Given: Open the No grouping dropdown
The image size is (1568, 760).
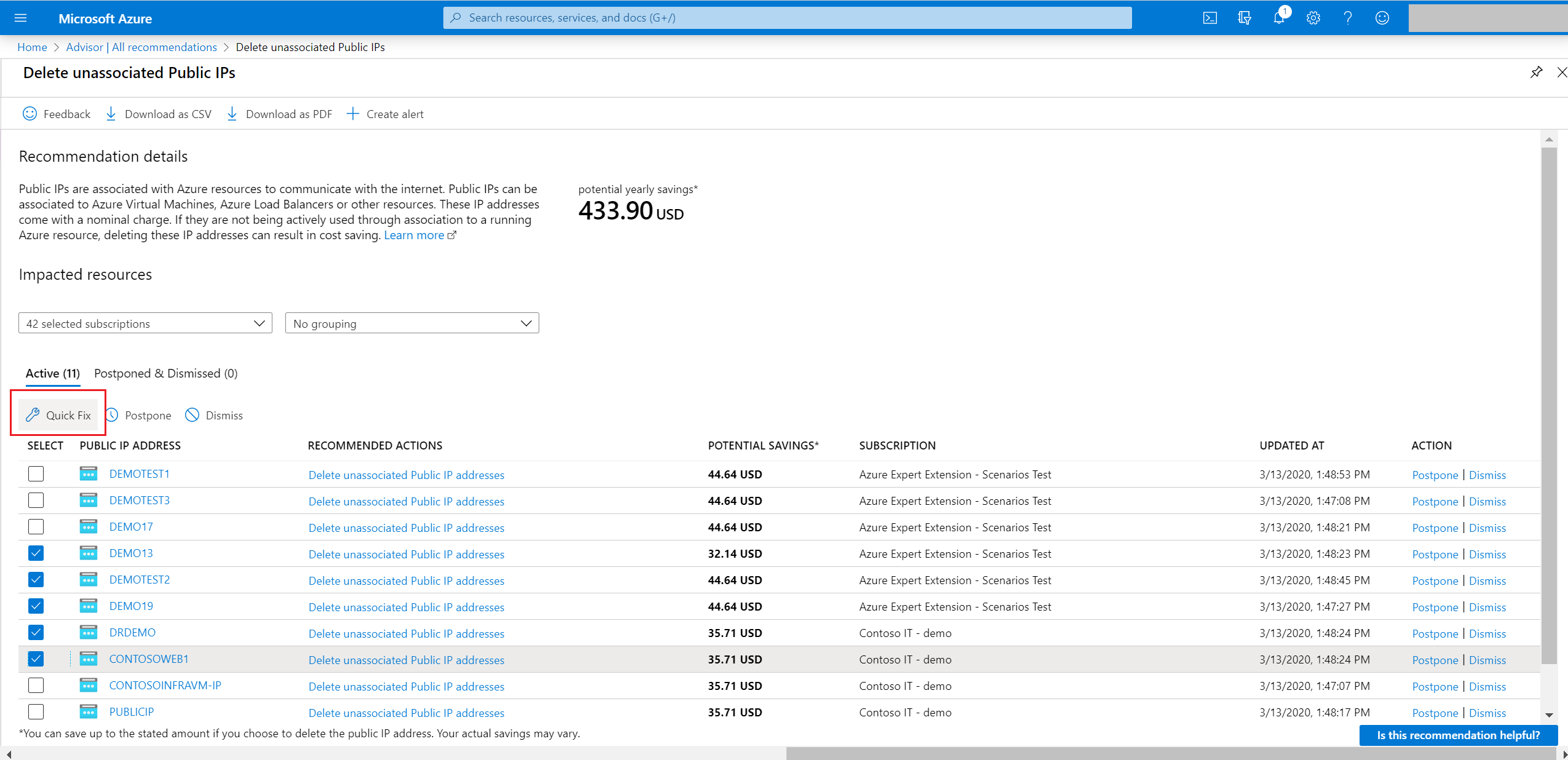Looking at the screenshot, I should tap(412, 323).
